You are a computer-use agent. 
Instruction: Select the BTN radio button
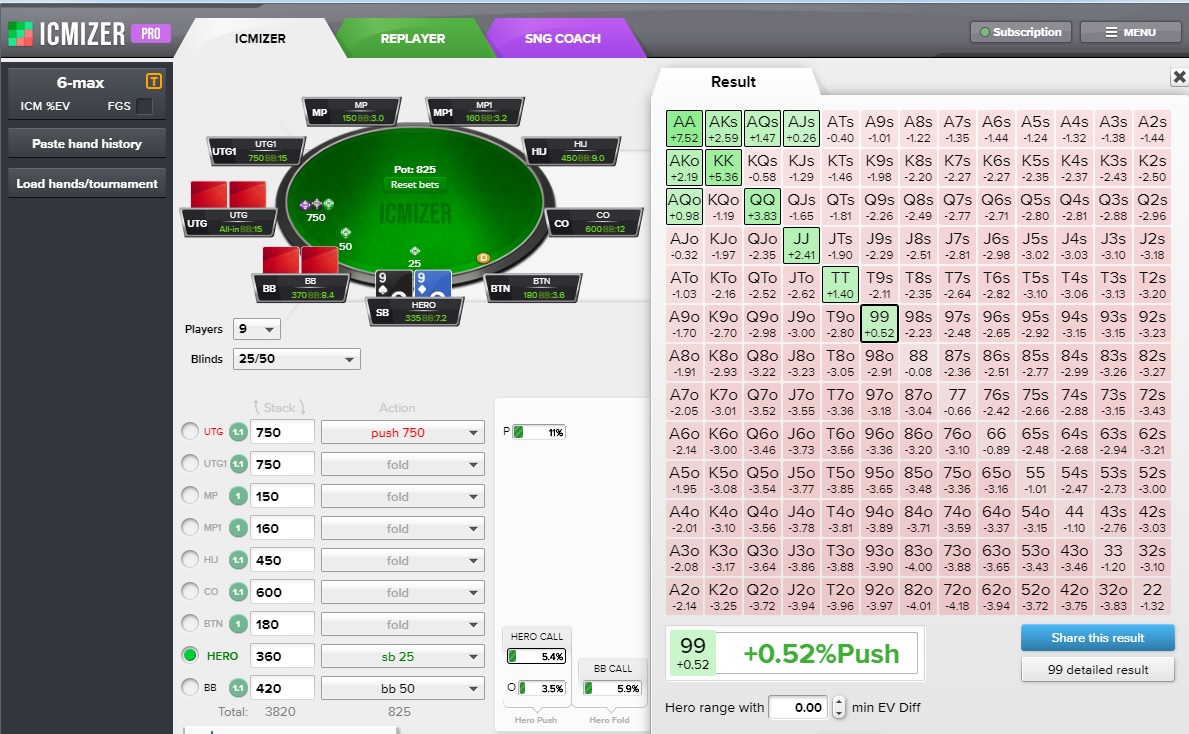point(190,623)
